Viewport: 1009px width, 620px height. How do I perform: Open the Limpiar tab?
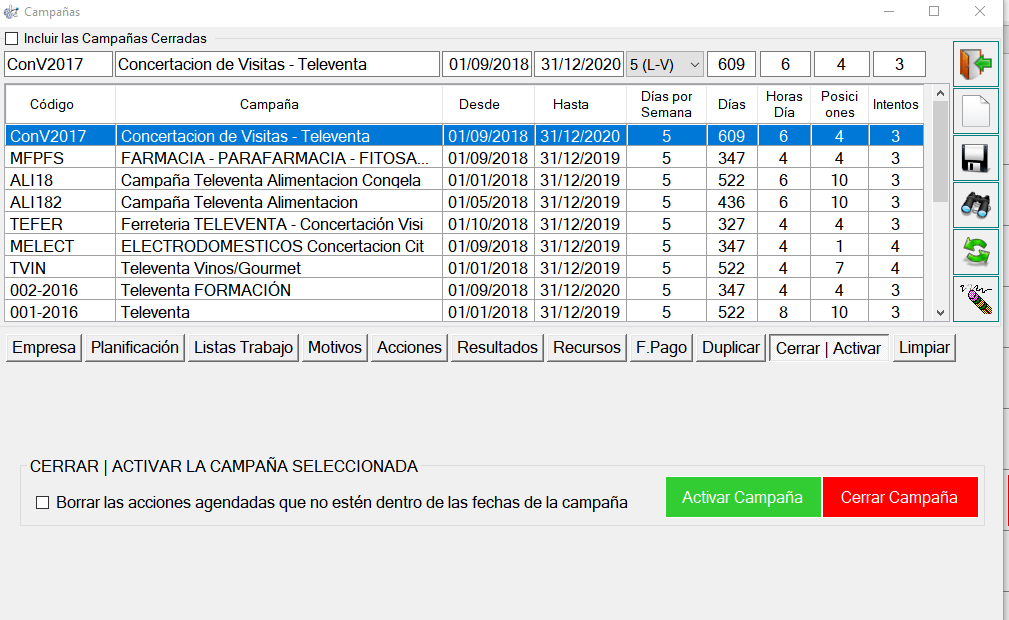[924, 348]
